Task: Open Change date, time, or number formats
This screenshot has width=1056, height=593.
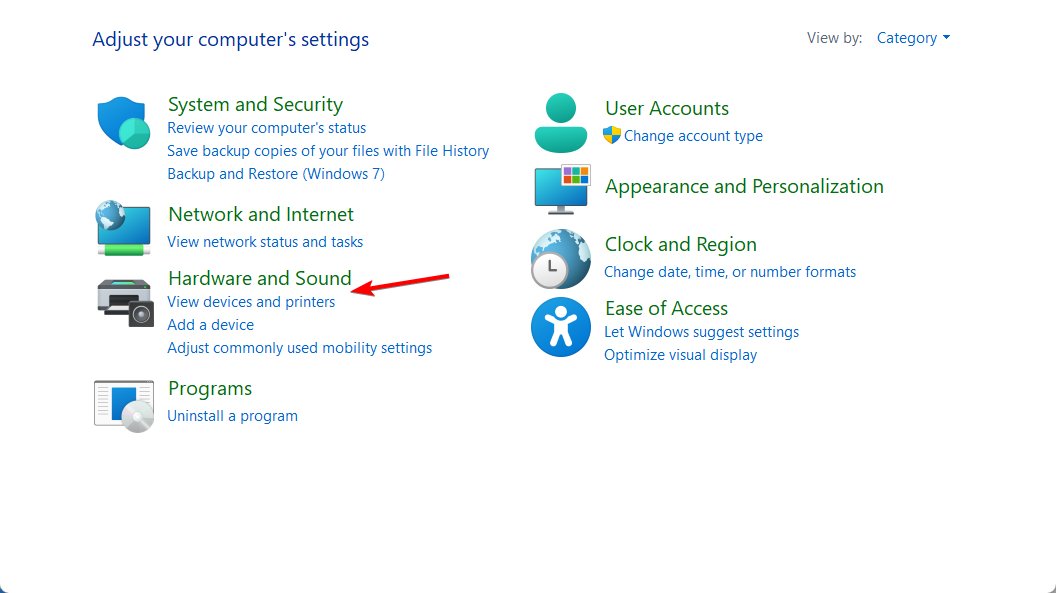Action: tap(730, 271)
